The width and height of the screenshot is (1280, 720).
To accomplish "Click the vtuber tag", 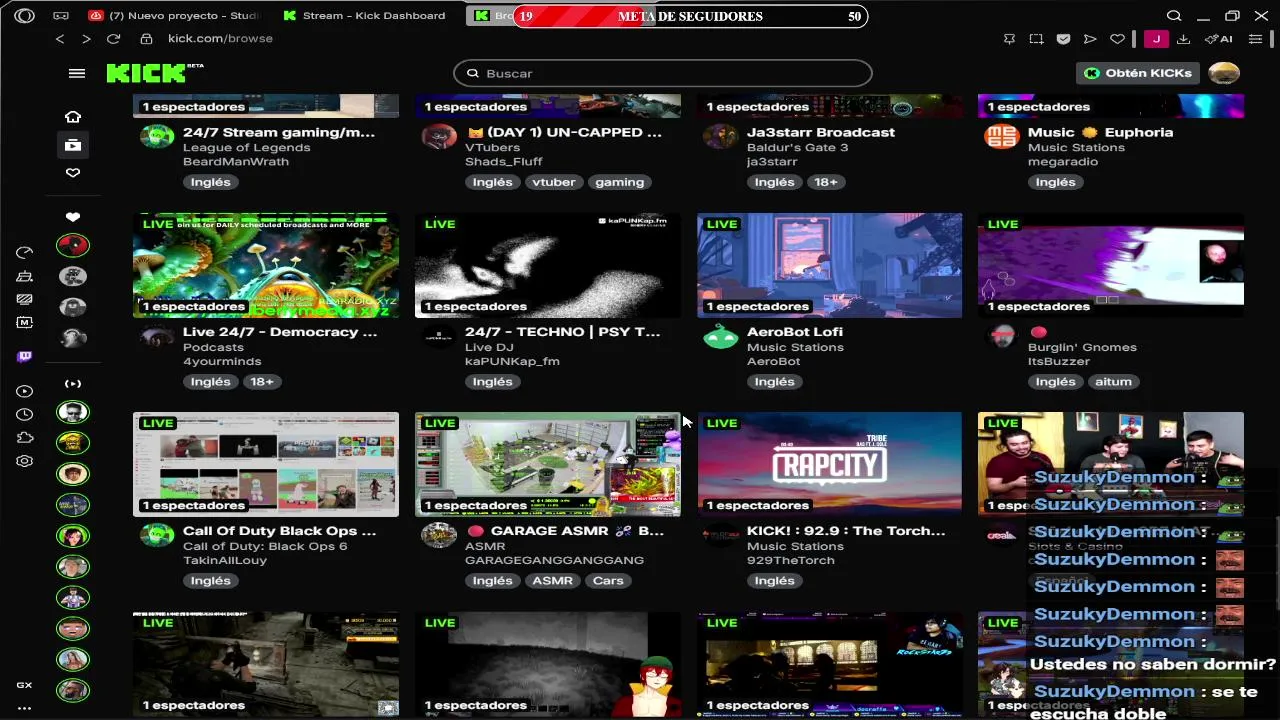I will (x=554, y=182).
